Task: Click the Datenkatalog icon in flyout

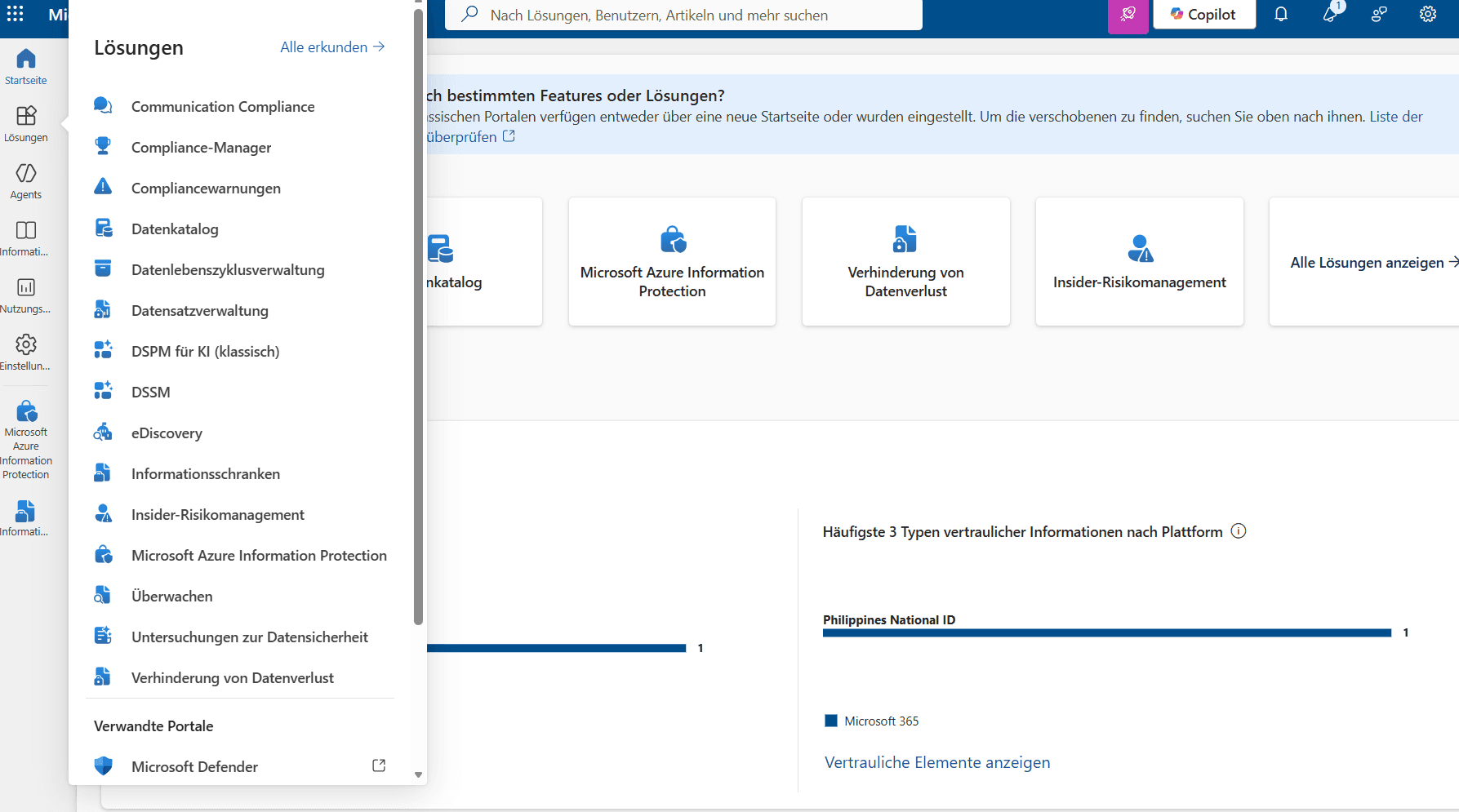Action: pyautogui.click(x=103, y=229)
